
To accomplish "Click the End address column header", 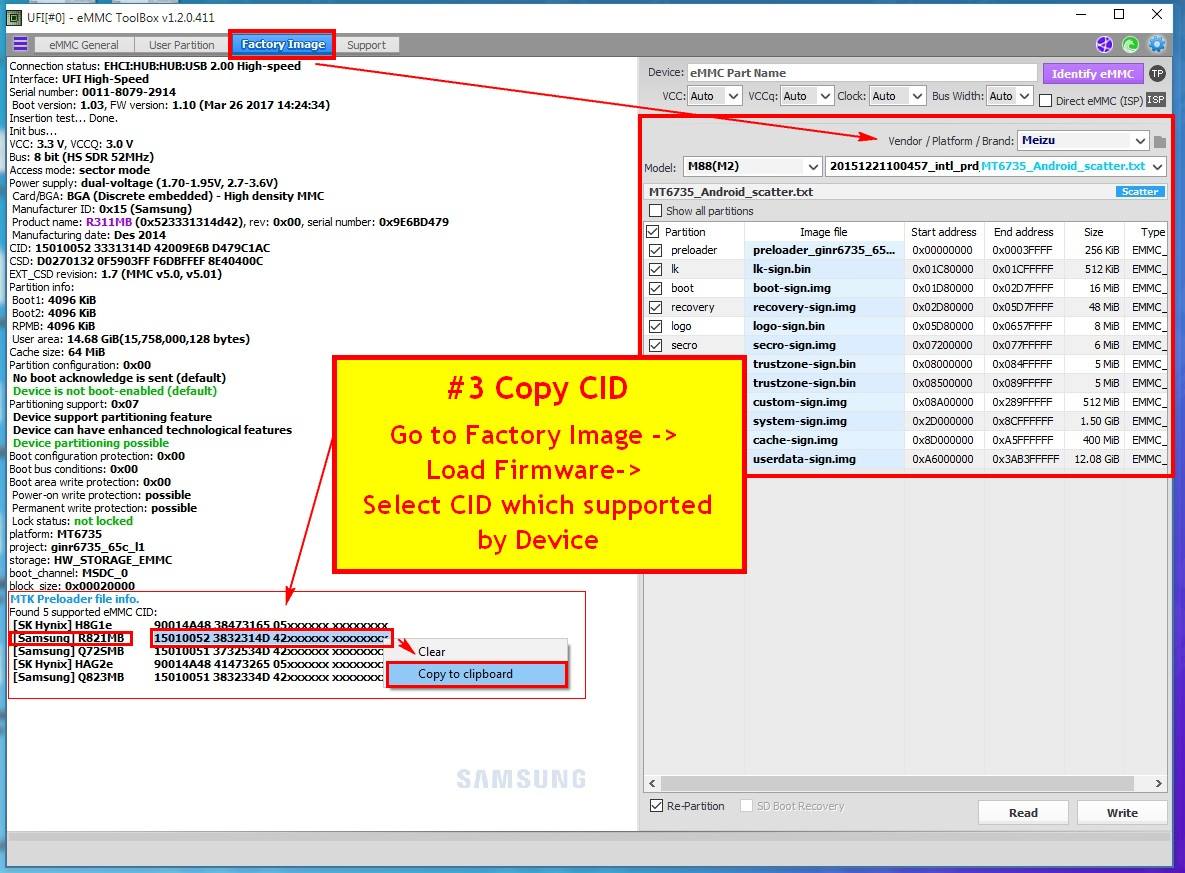I will pos(1023,232).
